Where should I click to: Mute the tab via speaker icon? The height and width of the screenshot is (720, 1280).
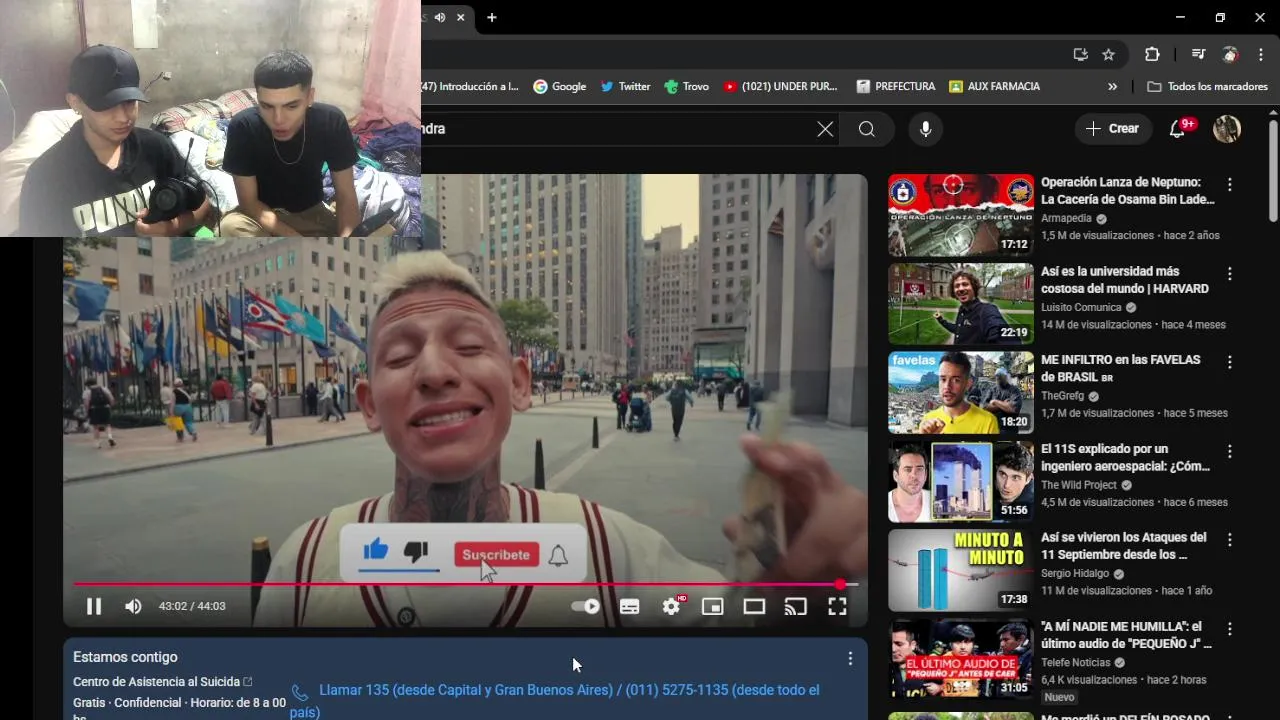tap(440, 17)
